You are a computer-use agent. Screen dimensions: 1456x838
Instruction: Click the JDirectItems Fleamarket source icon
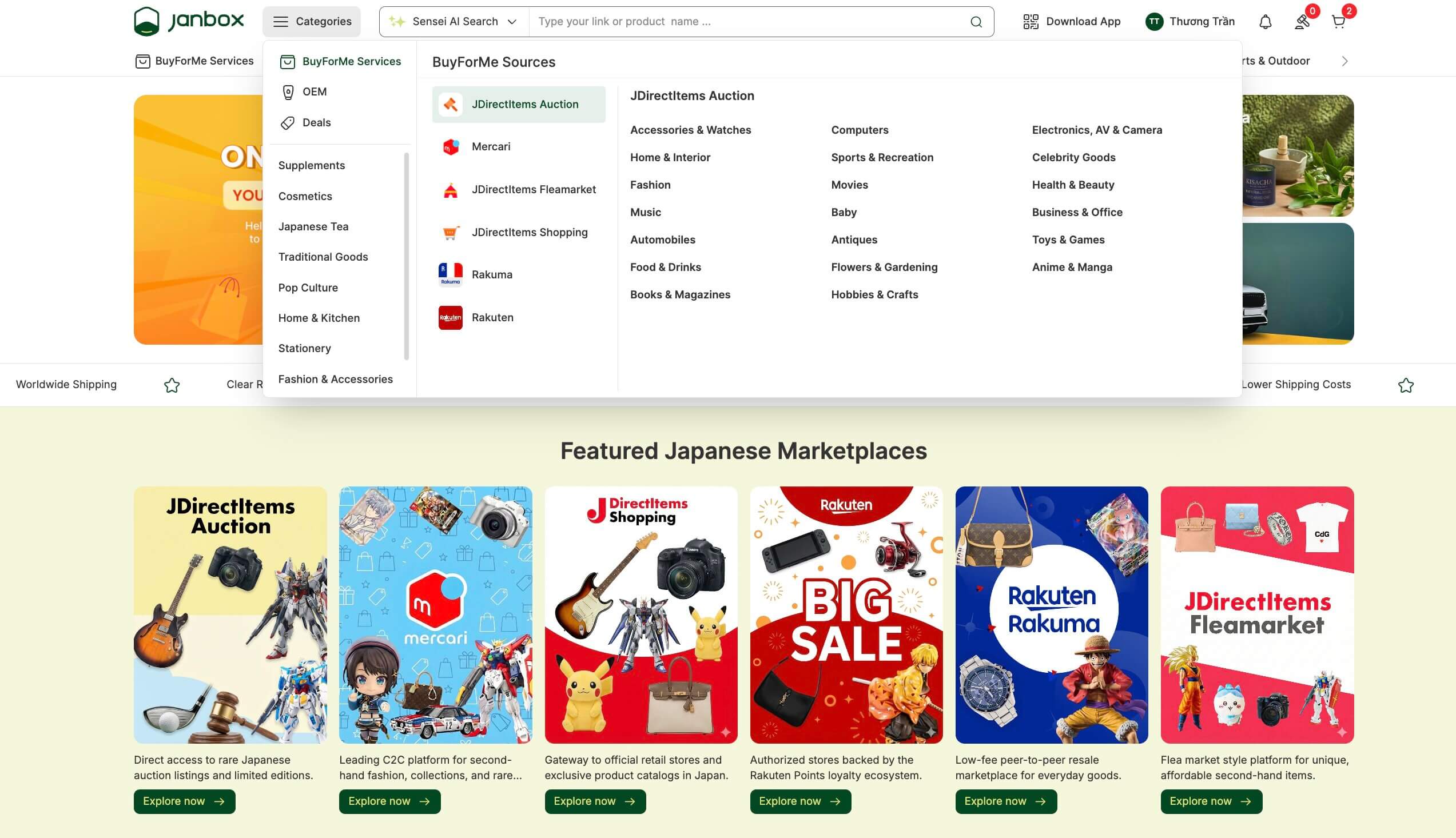click(x=450, y=190)
